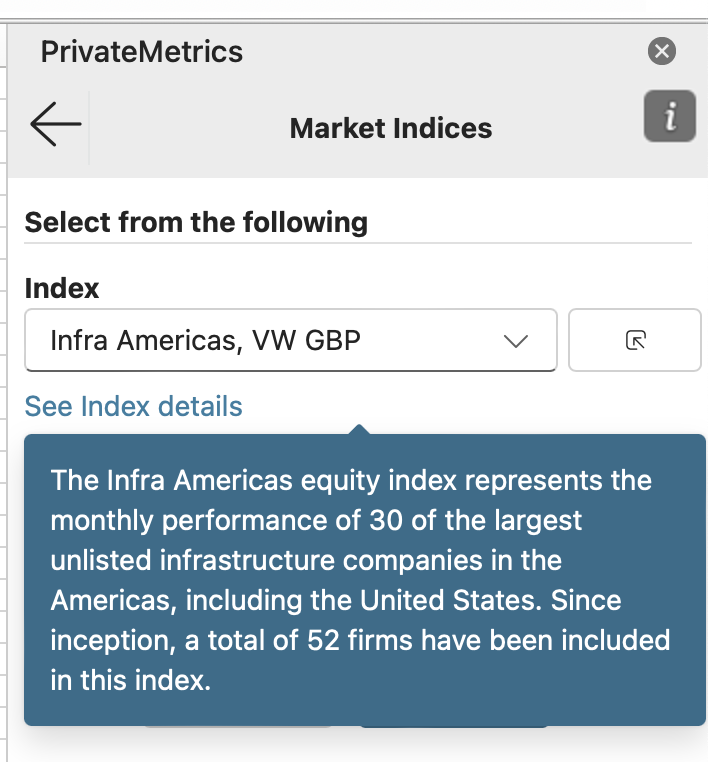The width and height of the screenshot is (708, 762).
Task: Open the info "i" icon
Action: (x=669, y=117)
